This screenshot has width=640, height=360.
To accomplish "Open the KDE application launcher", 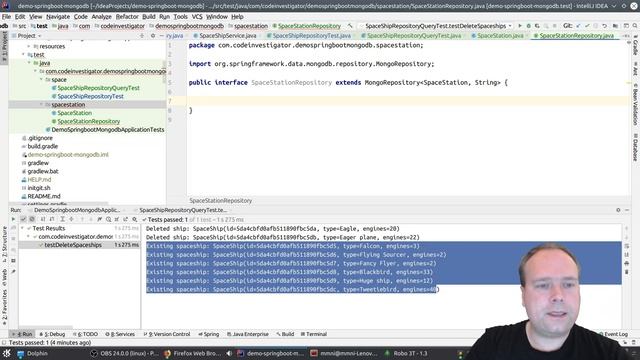I will (7, 353).
